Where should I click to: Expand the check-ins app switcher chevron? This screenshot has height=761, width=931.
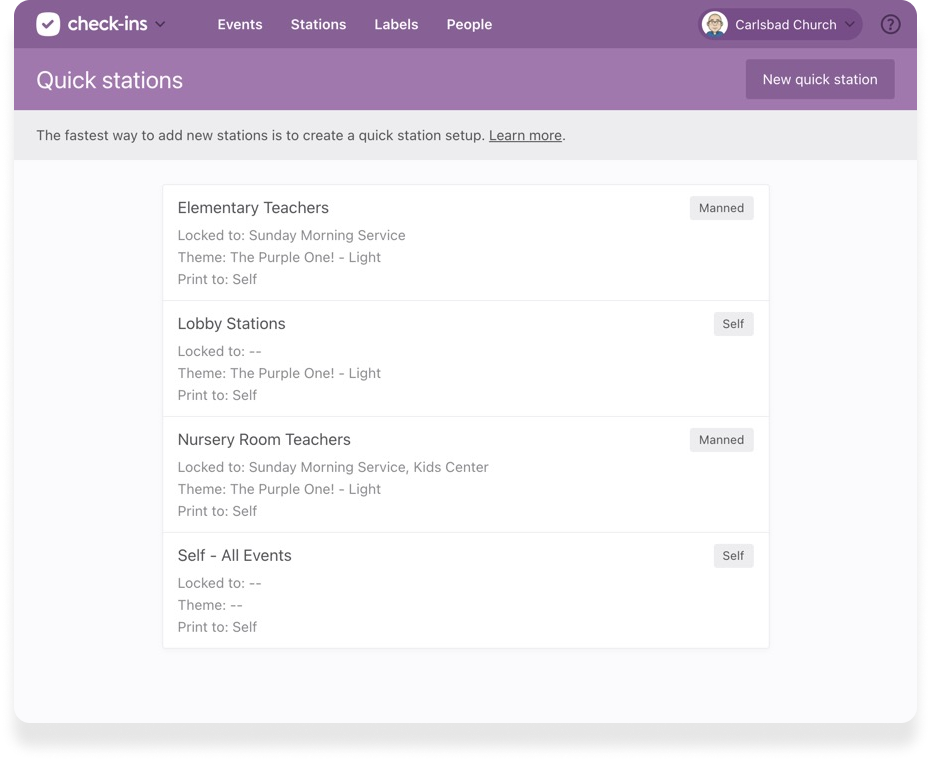tap(161, 25)
